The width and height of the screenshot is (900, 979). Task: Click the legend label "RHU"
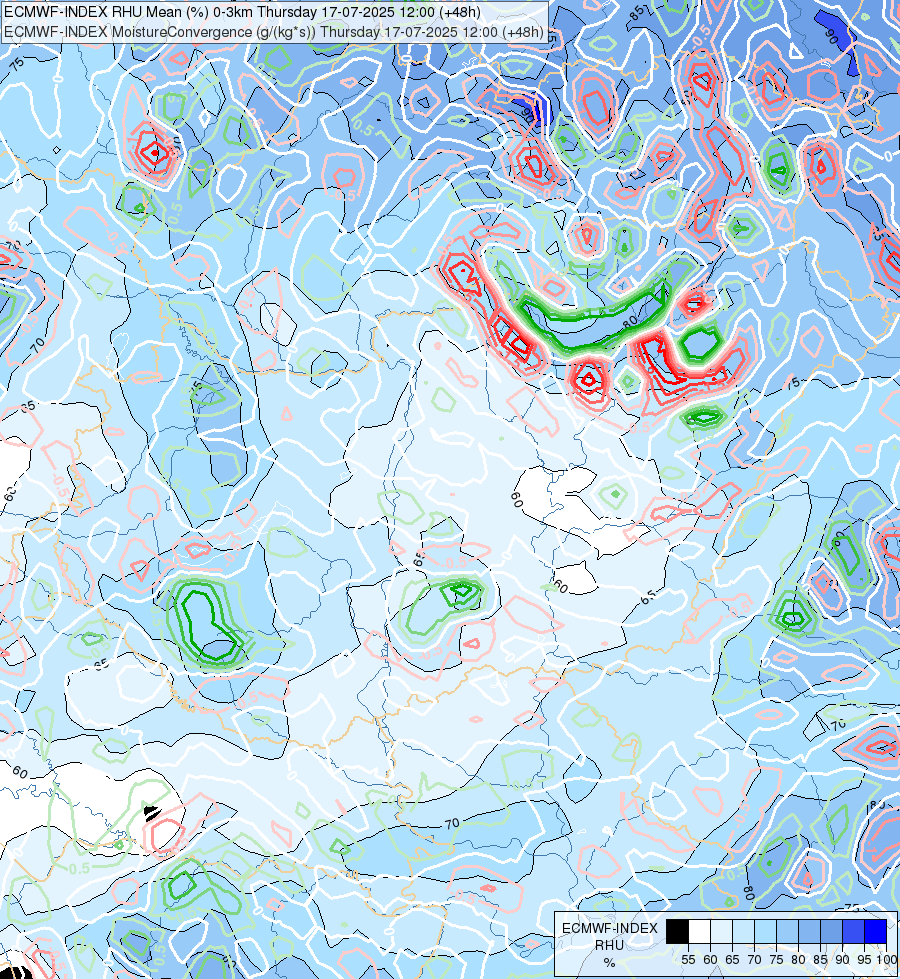609,945
